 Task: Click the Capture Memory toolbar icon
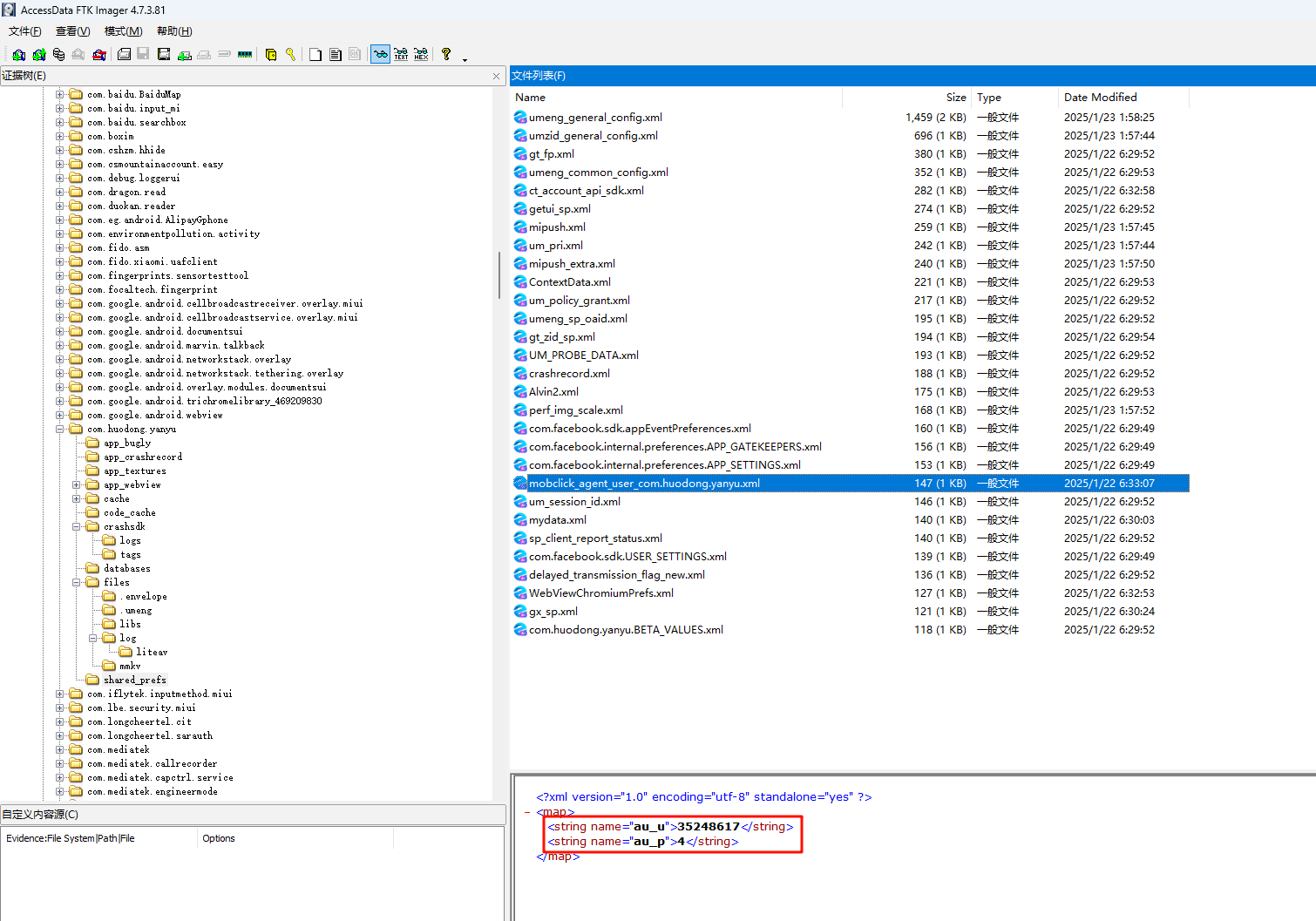245,54
